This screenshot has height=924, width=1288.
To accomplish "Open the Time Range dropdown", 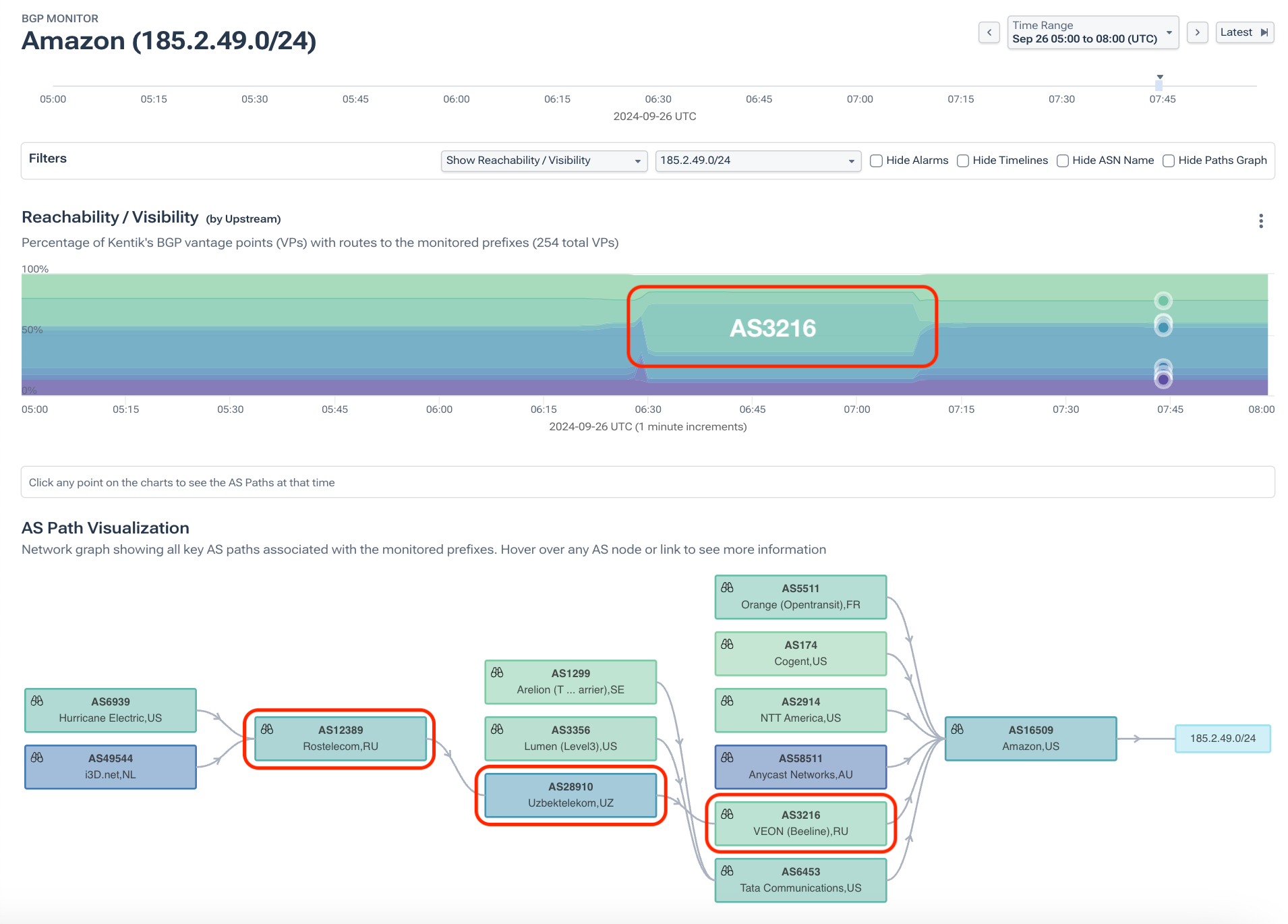I will point(1093,32).
